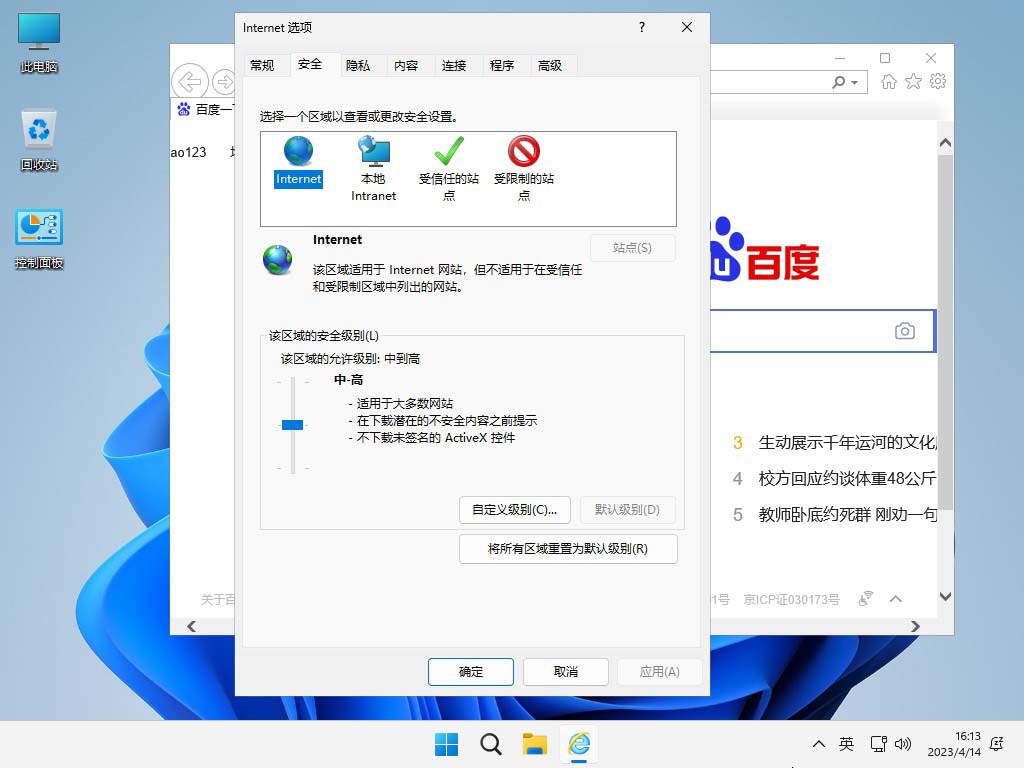Click the security level slider handle
The image size is (1024, 768).
point(292,425)
